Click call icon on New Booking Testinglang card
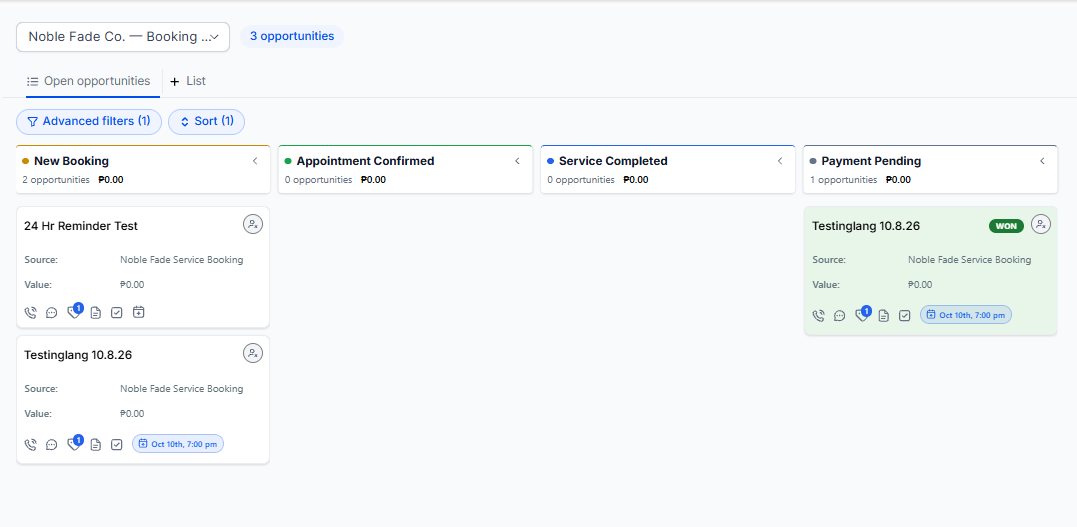 (x=30, y=445)
